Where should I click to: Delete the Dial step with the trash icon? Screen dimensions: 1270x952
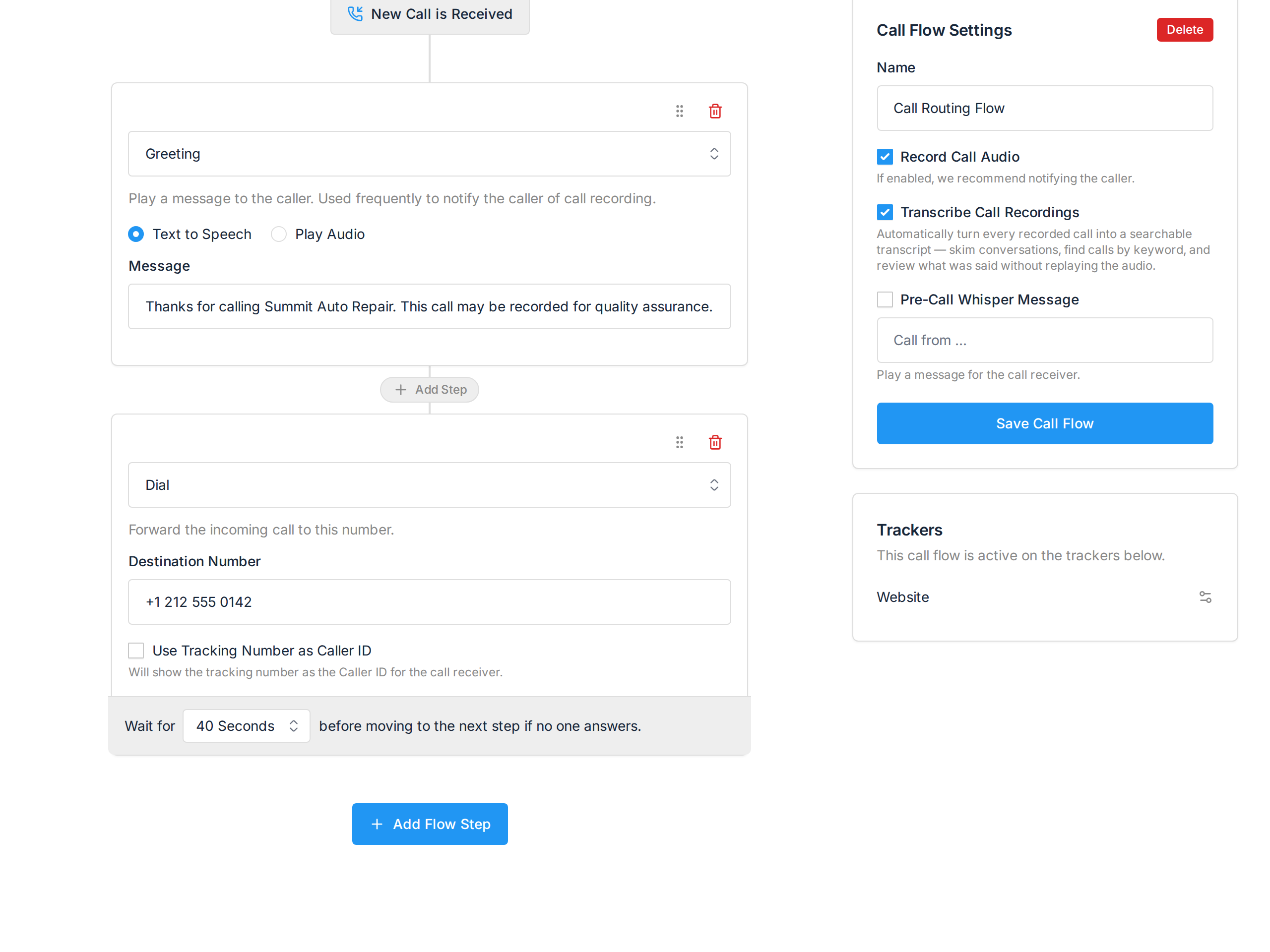click(715, 442)
